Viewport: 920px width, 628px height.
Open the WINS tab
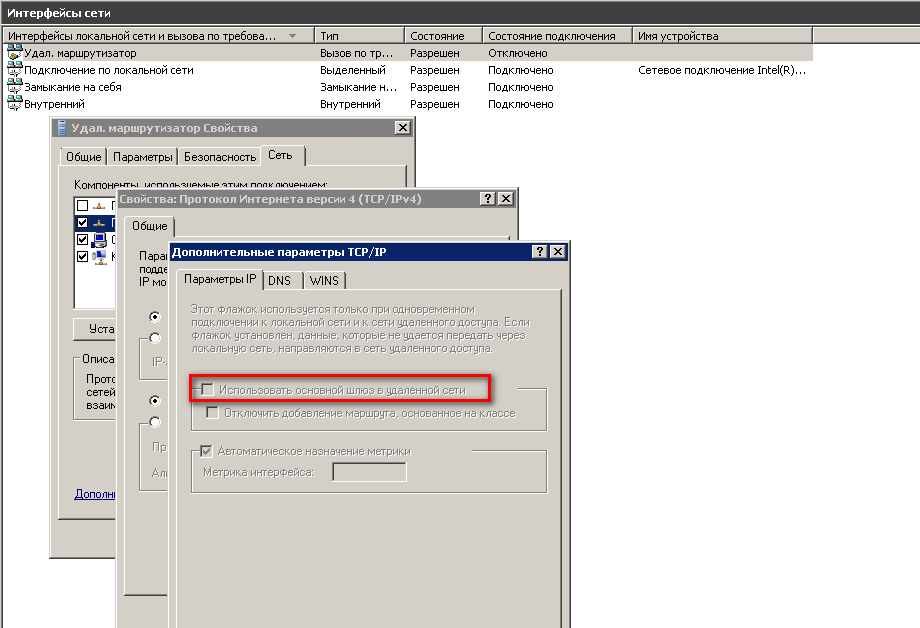[x=324, y=281]
